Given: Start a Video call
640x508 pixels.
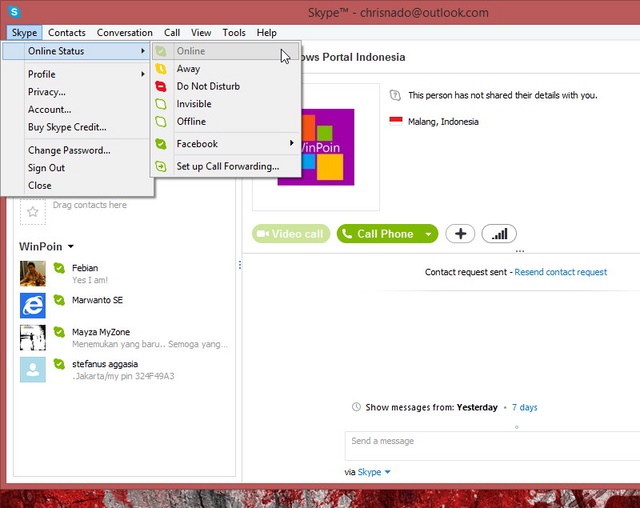Looking at the screenshot, I should pos(291,234).
